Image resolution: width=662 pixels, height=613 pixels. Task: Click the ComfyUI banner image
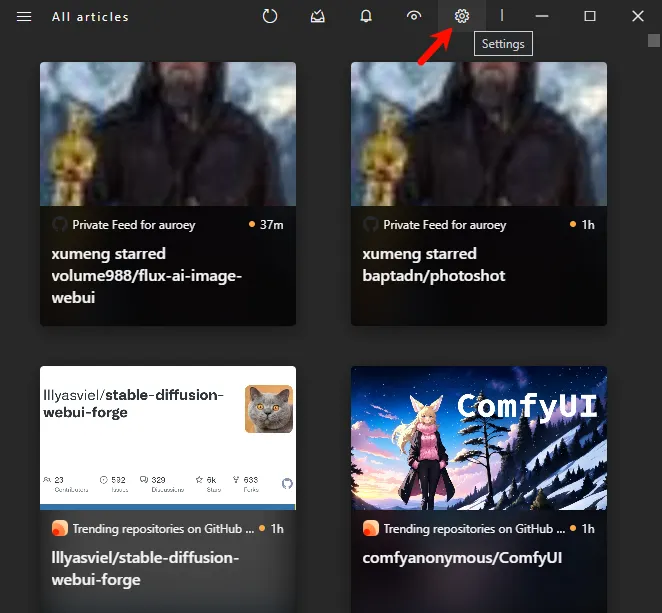(479, 438)
